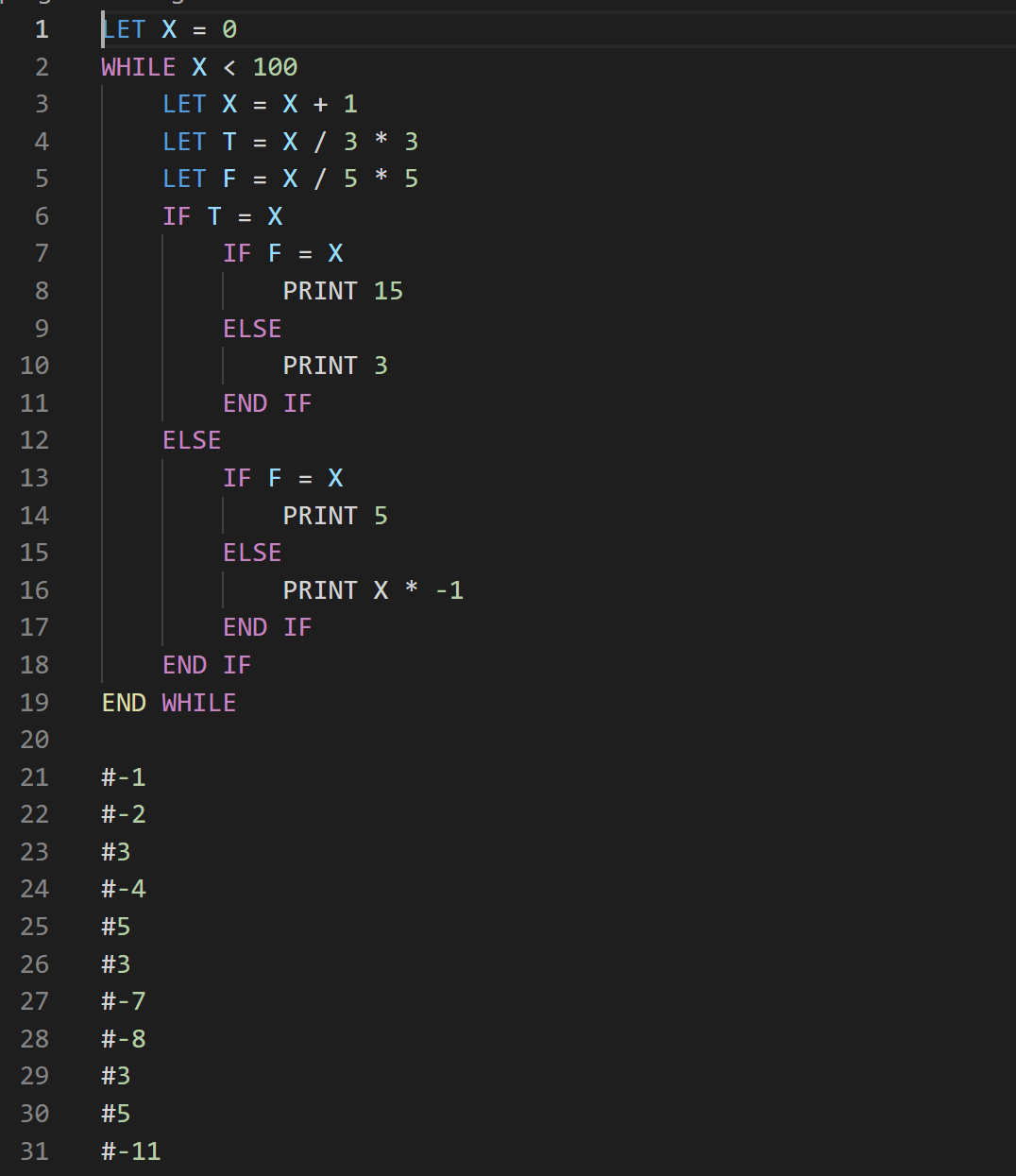Viewport: 1016px width, 1176px height.
Task: Click END IF on line 11
Action: (x=267, y=403)
